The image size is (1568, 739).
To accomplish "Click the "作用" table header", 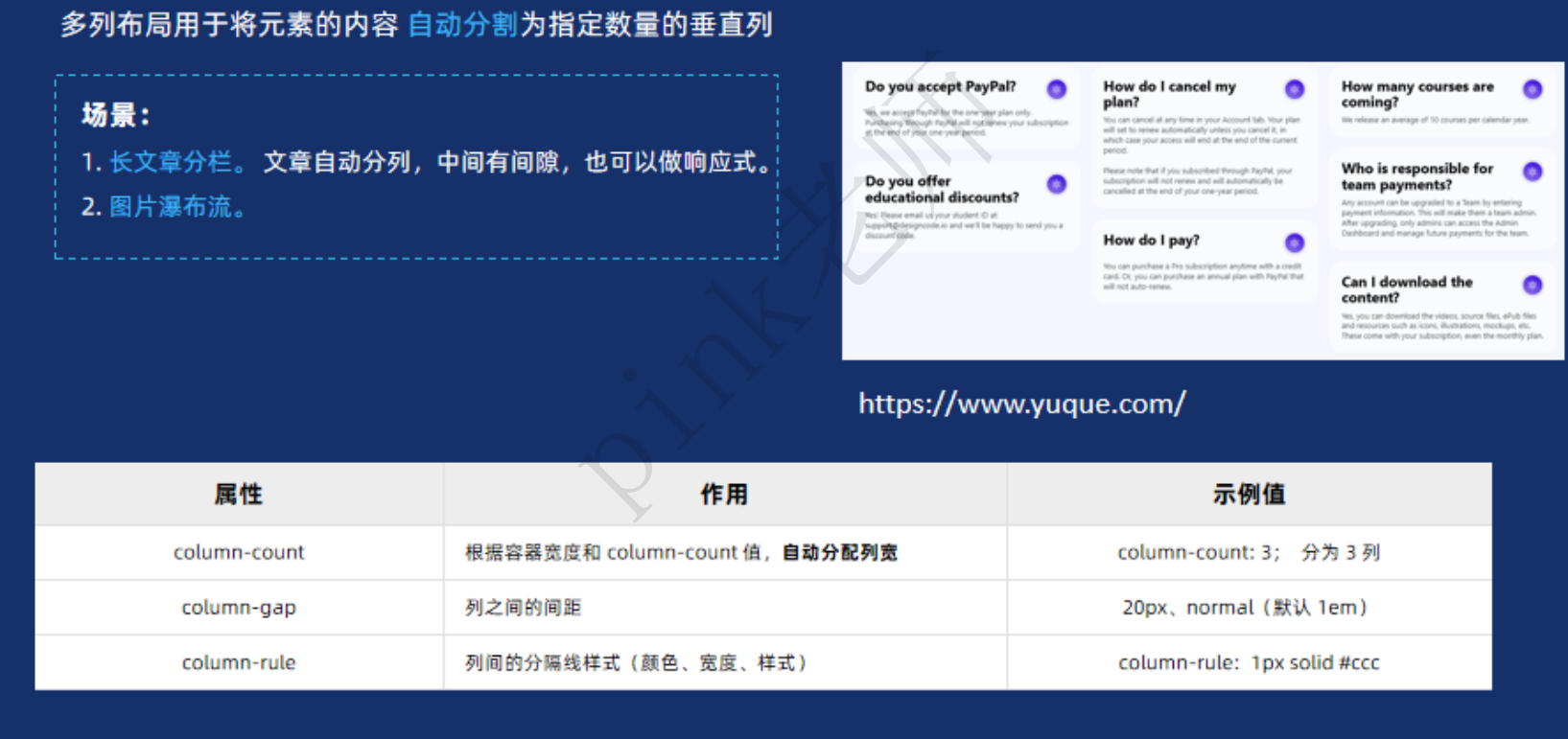I will (724, 494).
